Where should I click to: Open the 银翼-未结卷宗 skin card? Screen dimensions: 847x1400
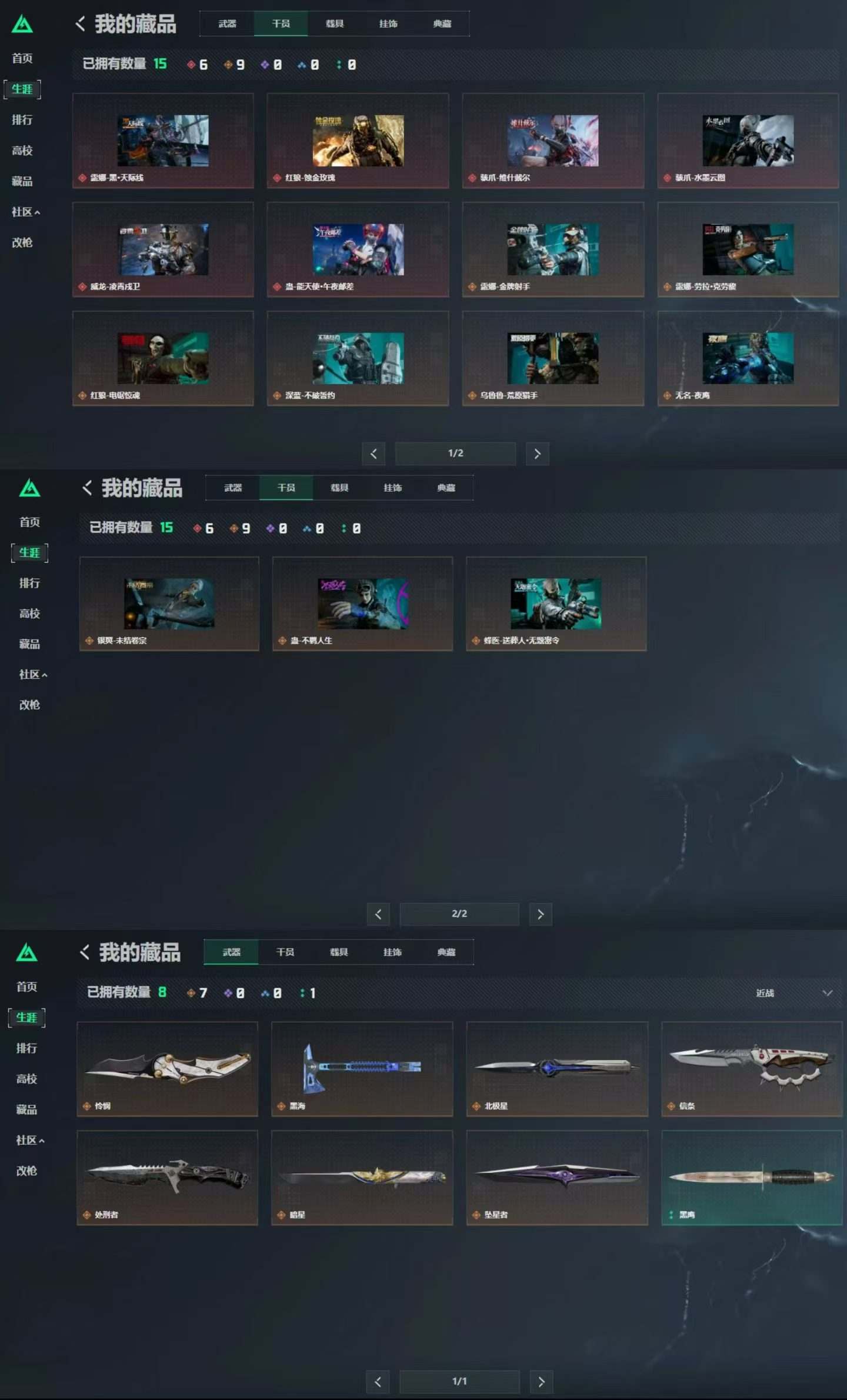(x=169, y=604)
